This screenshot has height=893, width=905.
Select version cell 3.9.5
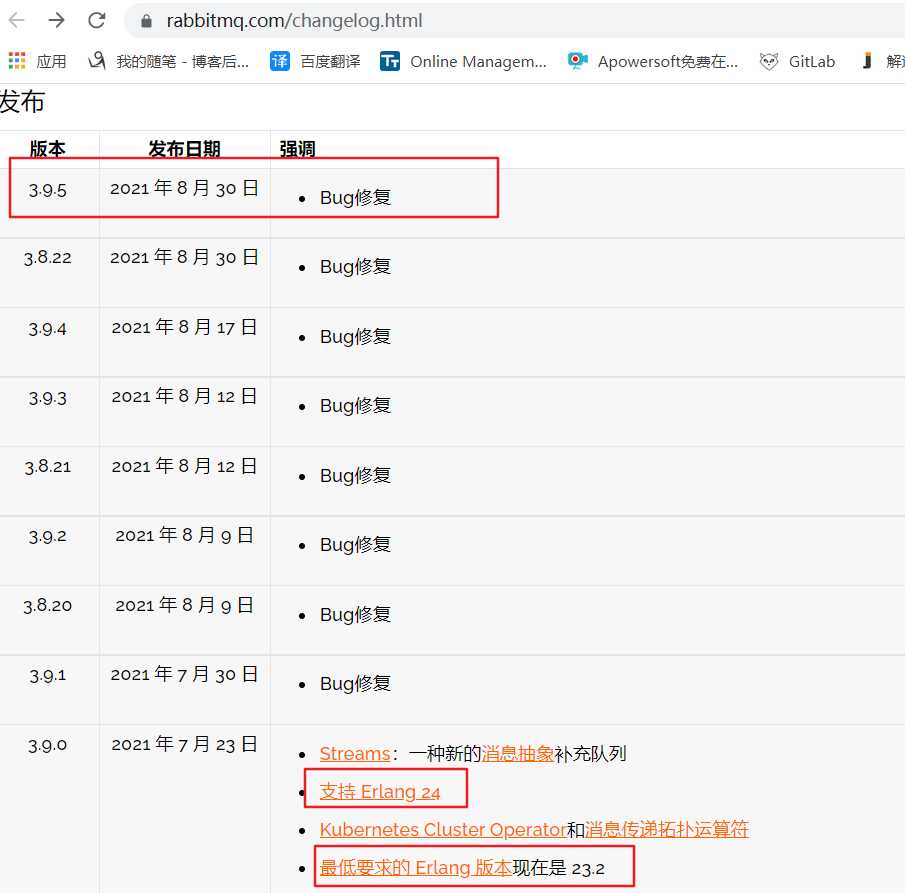(x=48, y=189)
